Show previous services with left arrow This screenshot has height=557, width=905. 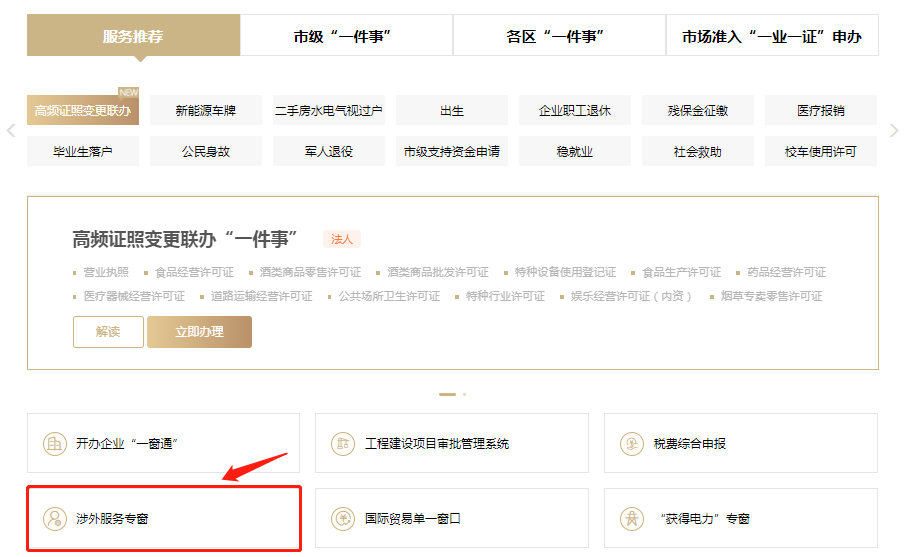10,130
